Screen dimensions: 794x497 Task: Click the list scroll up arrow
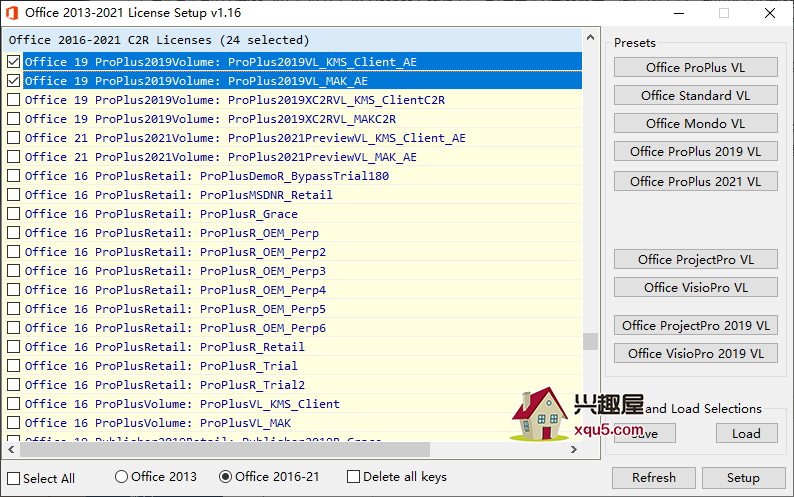point(590,37)
